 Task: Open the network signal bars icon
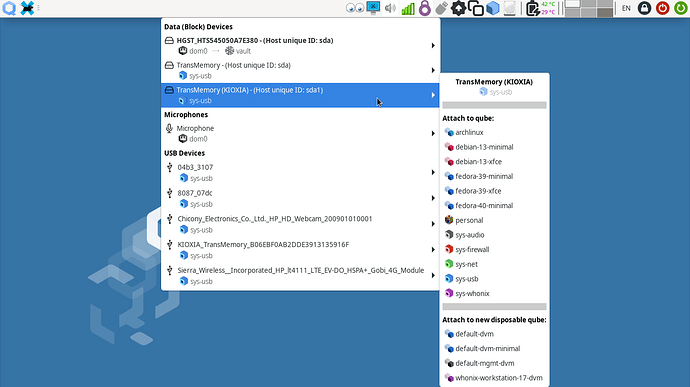[x=408, y=8]
